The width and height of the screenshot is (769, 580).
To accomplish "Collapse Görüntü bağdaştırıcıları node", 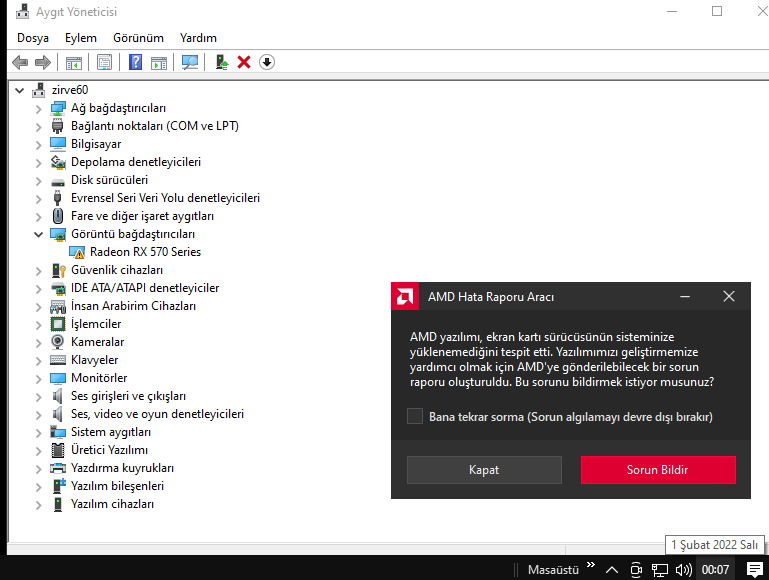I will coord(38,234).
